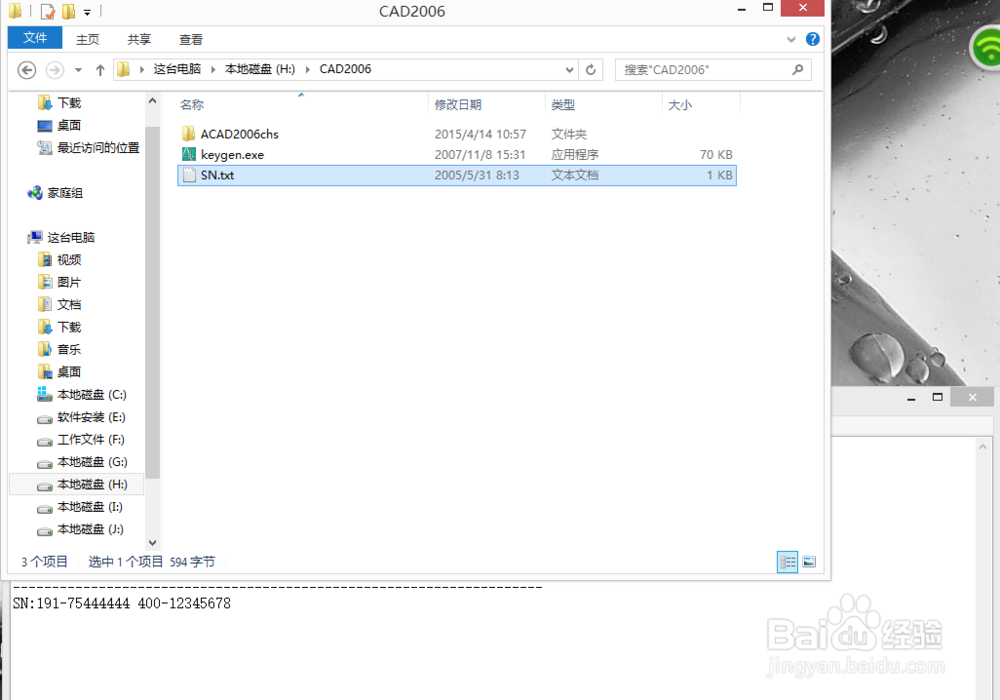Sort files by 名称 column
This screenshot has height=700, width=1000.
click(192, 105)
